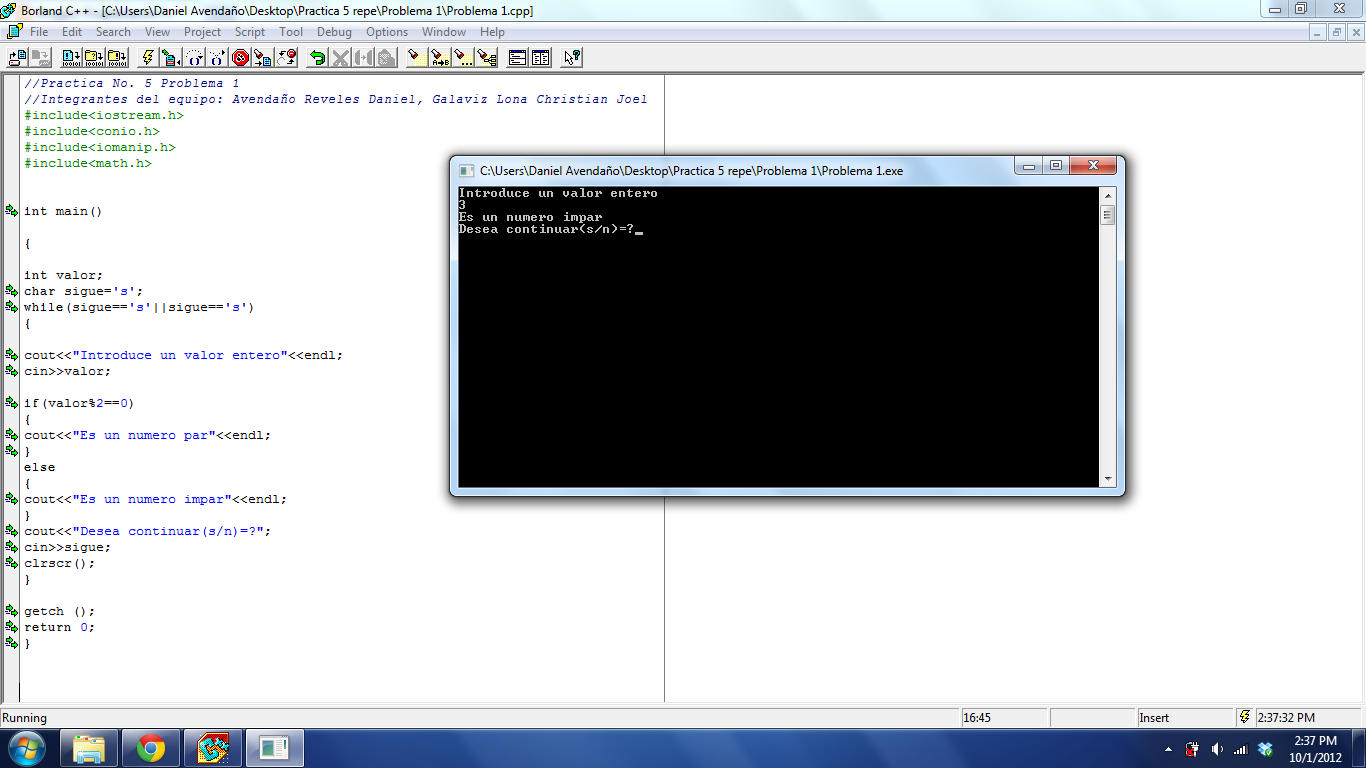Click the Find flashlight toolbar icon
The height and width of the screenshot is (768, 1366).
point(416,58)
